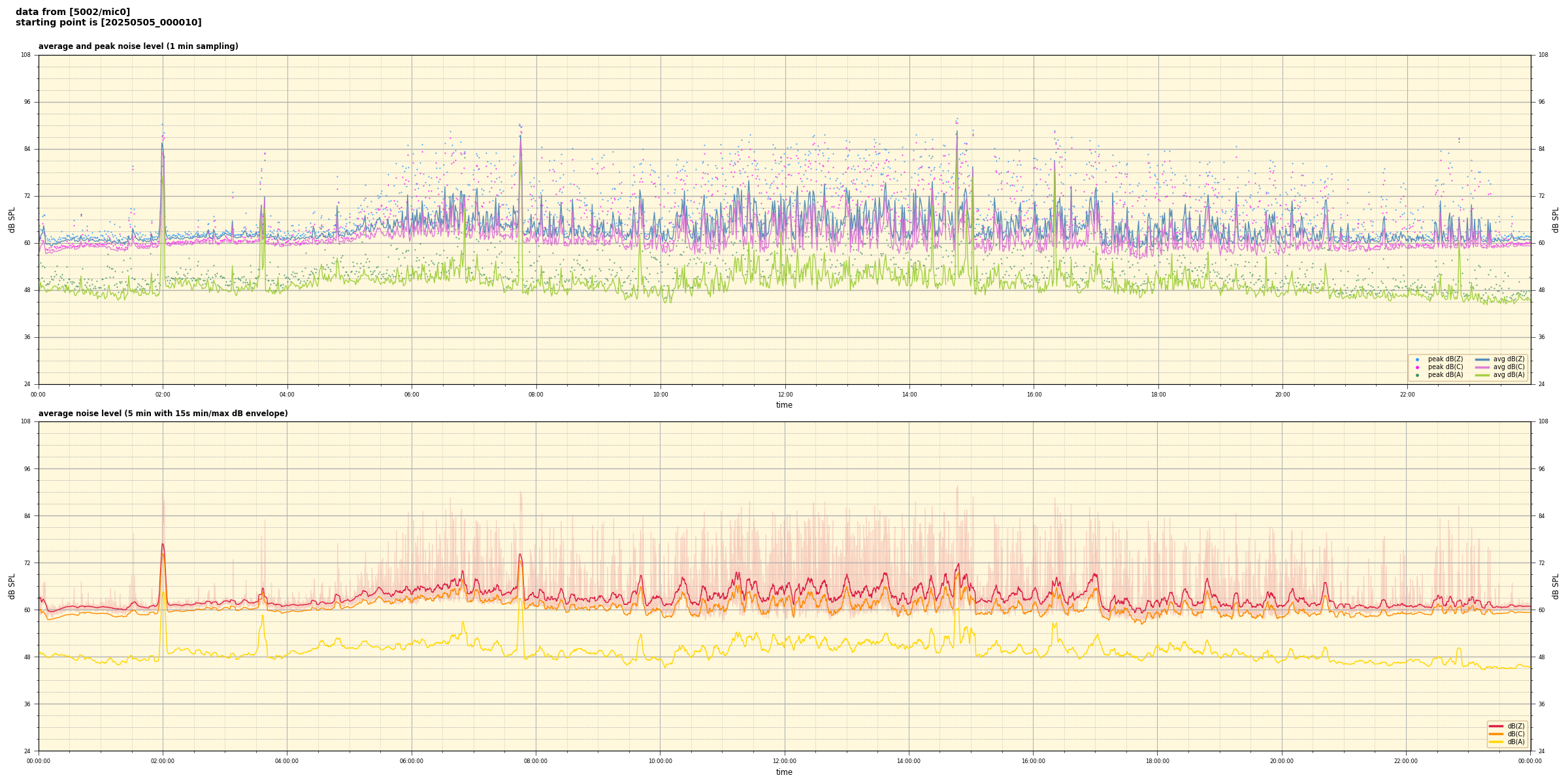Click the avg dB(C) pink legend line

tap(1482, 367)
